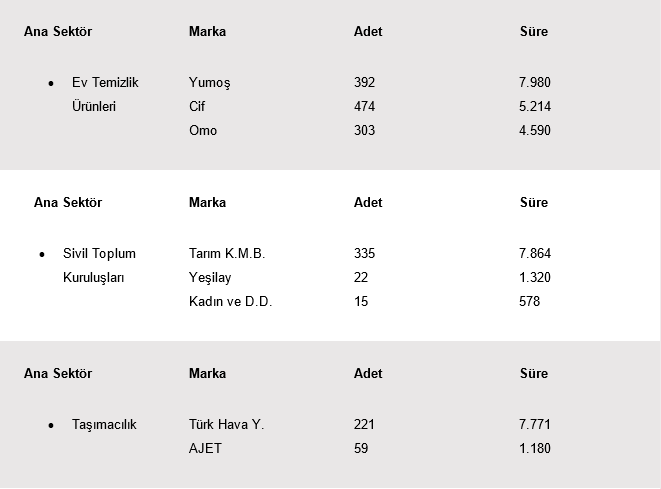Select the 7.980 duration value

click(535, 83)
